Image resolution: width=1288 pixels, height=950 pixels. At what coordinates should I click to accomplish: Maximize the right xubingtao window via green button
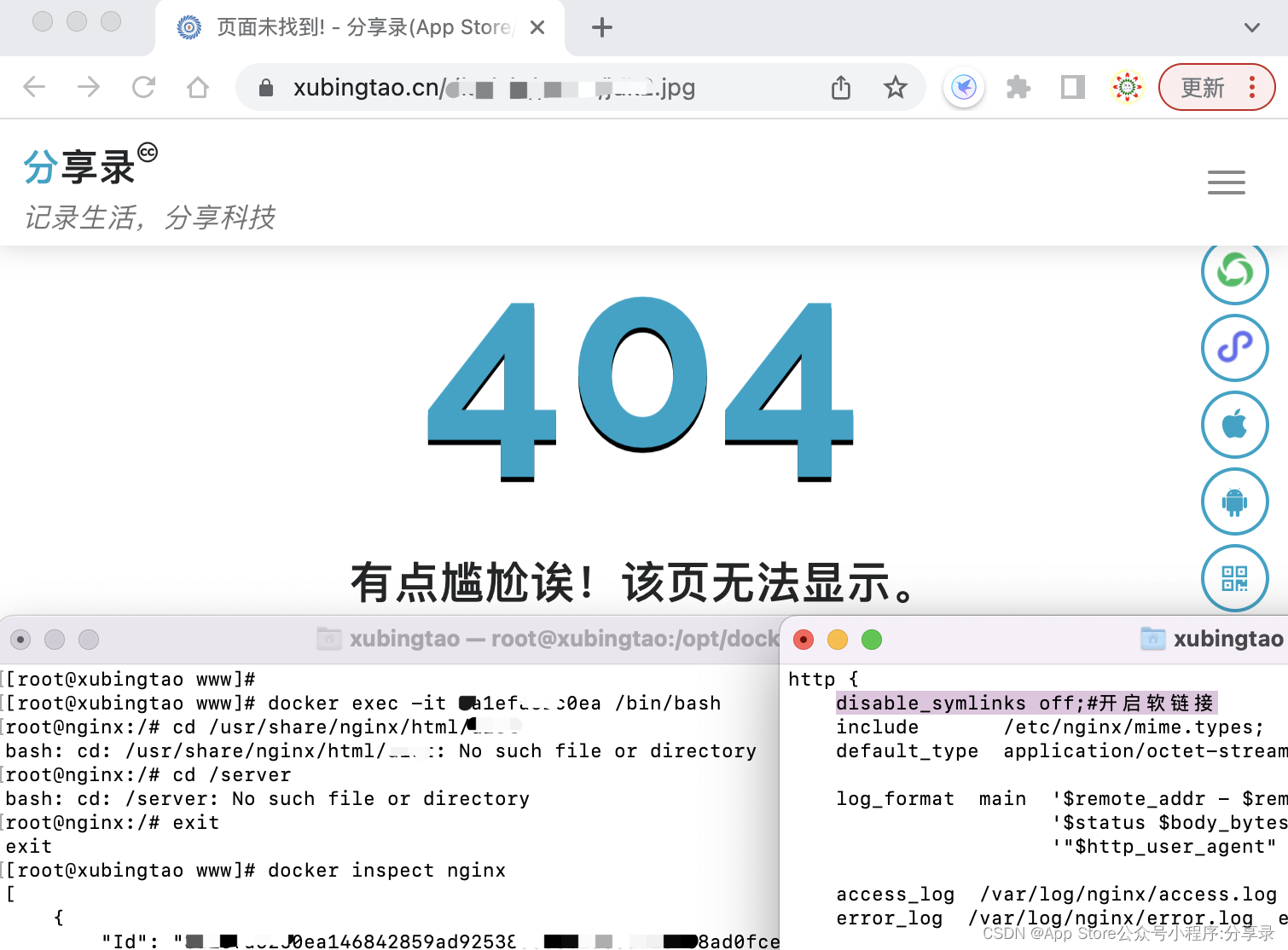click(x=872, y=640)
